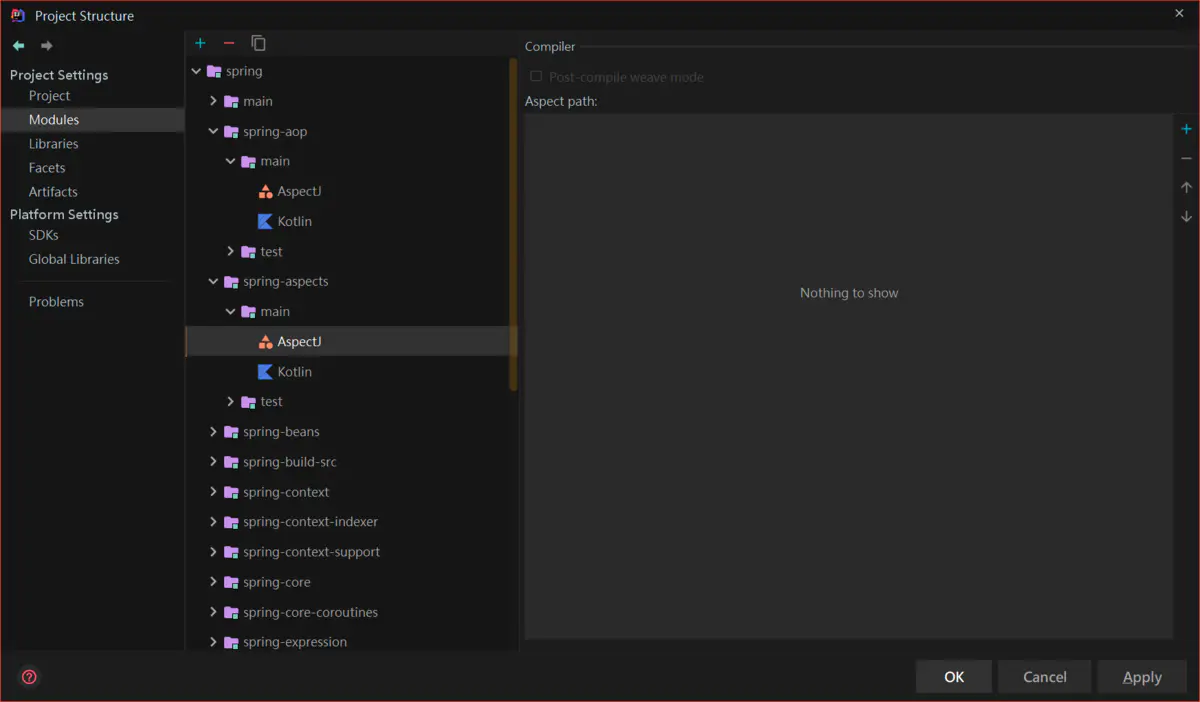Remove aspect path entry with minus icon

(x=1187, y=158)
